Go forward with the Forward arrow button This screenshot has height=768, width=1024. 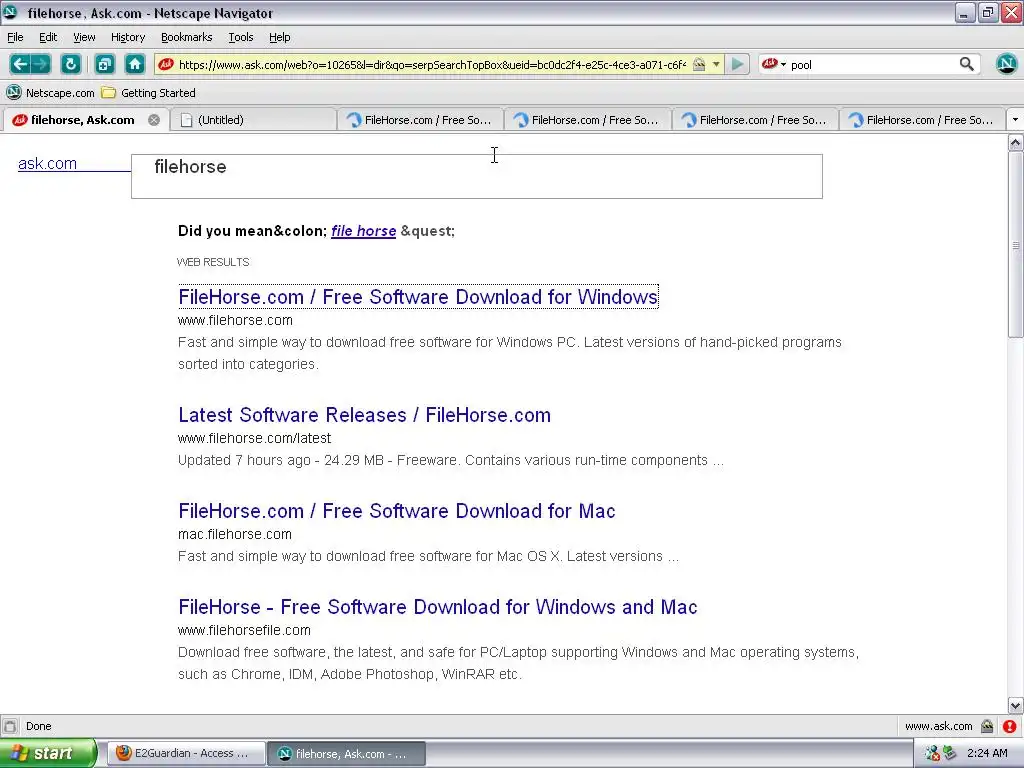coord(40,64)
